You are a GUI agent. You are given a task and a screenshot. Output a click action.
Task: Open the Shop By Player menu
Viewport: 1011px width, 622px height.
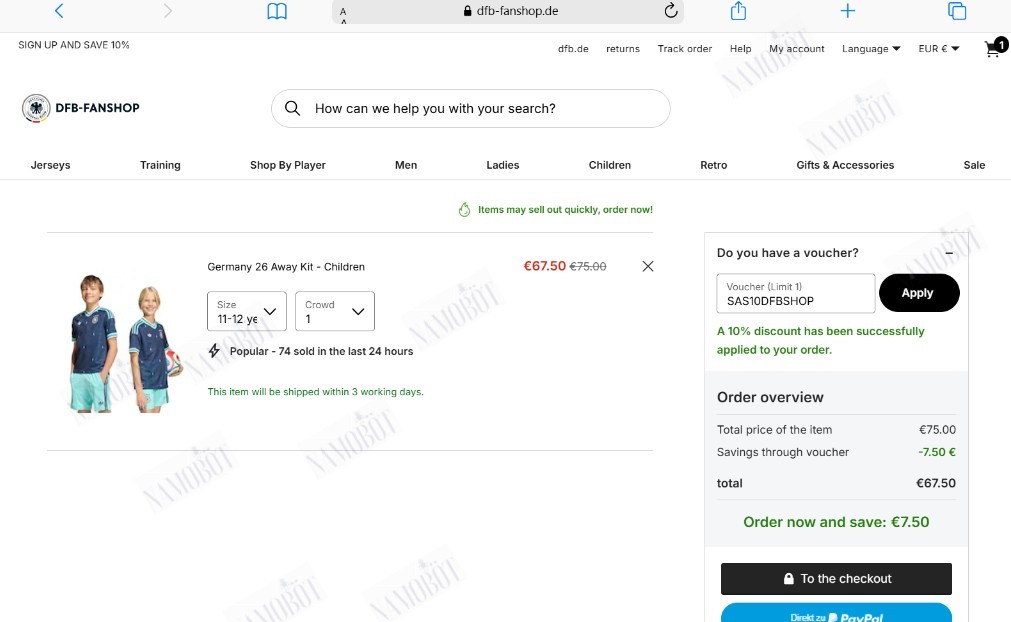[x=288, y=165]
